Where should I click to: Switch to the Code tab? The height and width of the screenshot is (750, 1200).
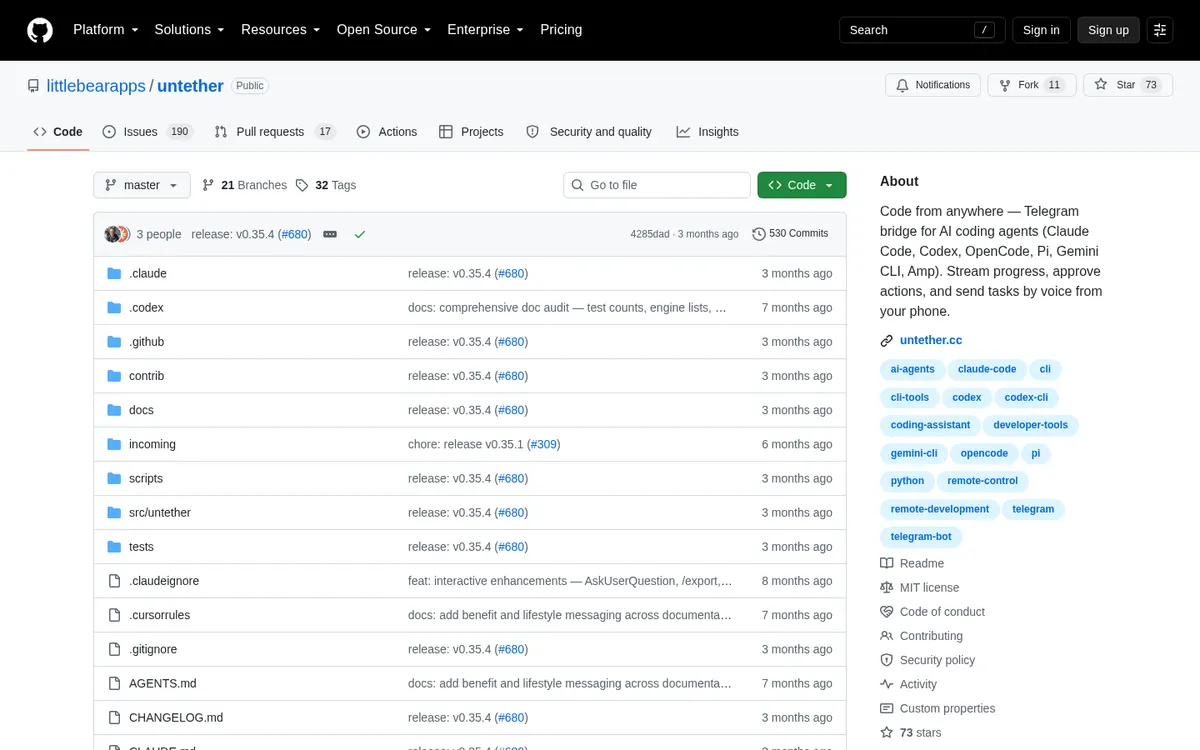click(x=58, y=132)
